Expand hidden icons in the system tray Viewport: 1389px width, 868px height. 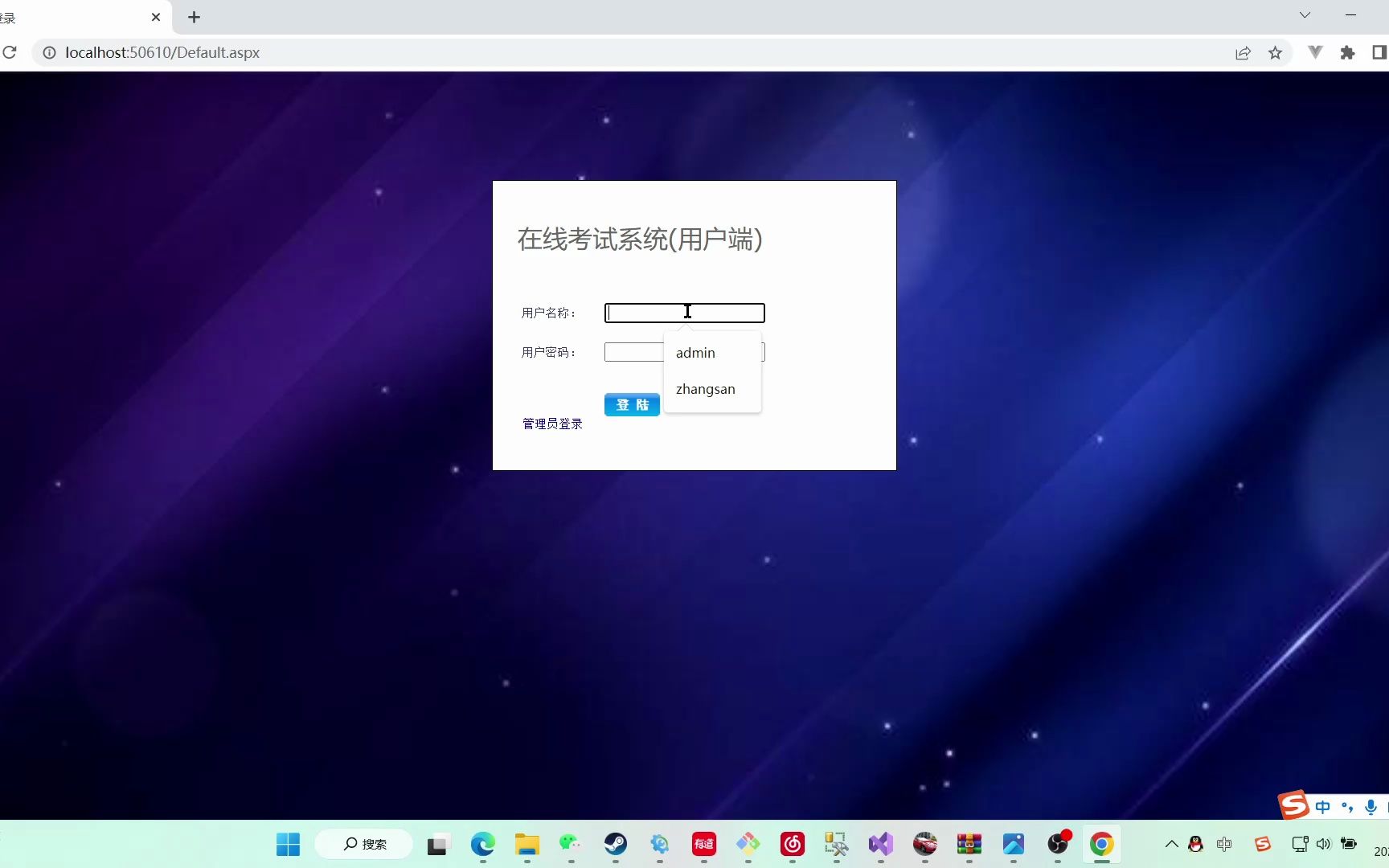coord(1171,845)
